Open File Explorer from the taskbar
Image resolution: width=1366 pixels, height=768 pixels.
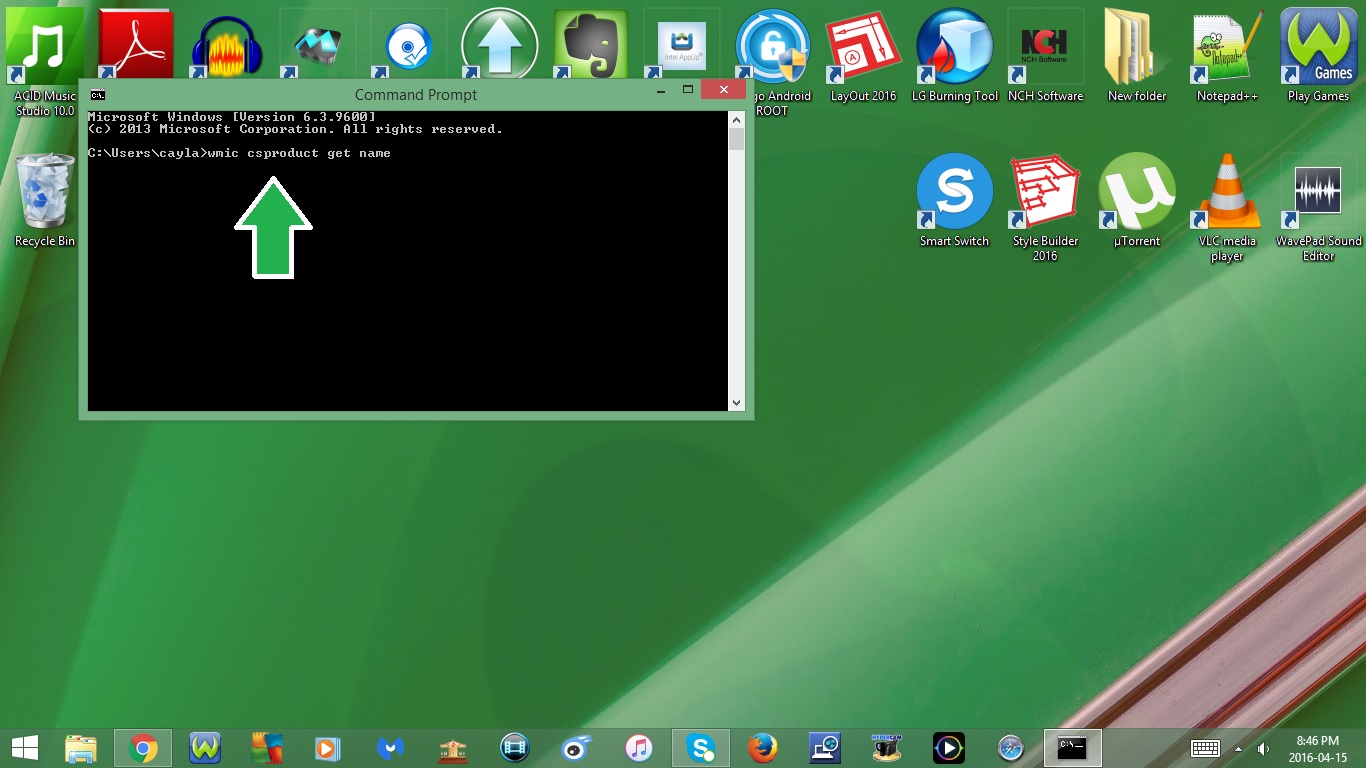pyautogui.click(x=81, y=747)
